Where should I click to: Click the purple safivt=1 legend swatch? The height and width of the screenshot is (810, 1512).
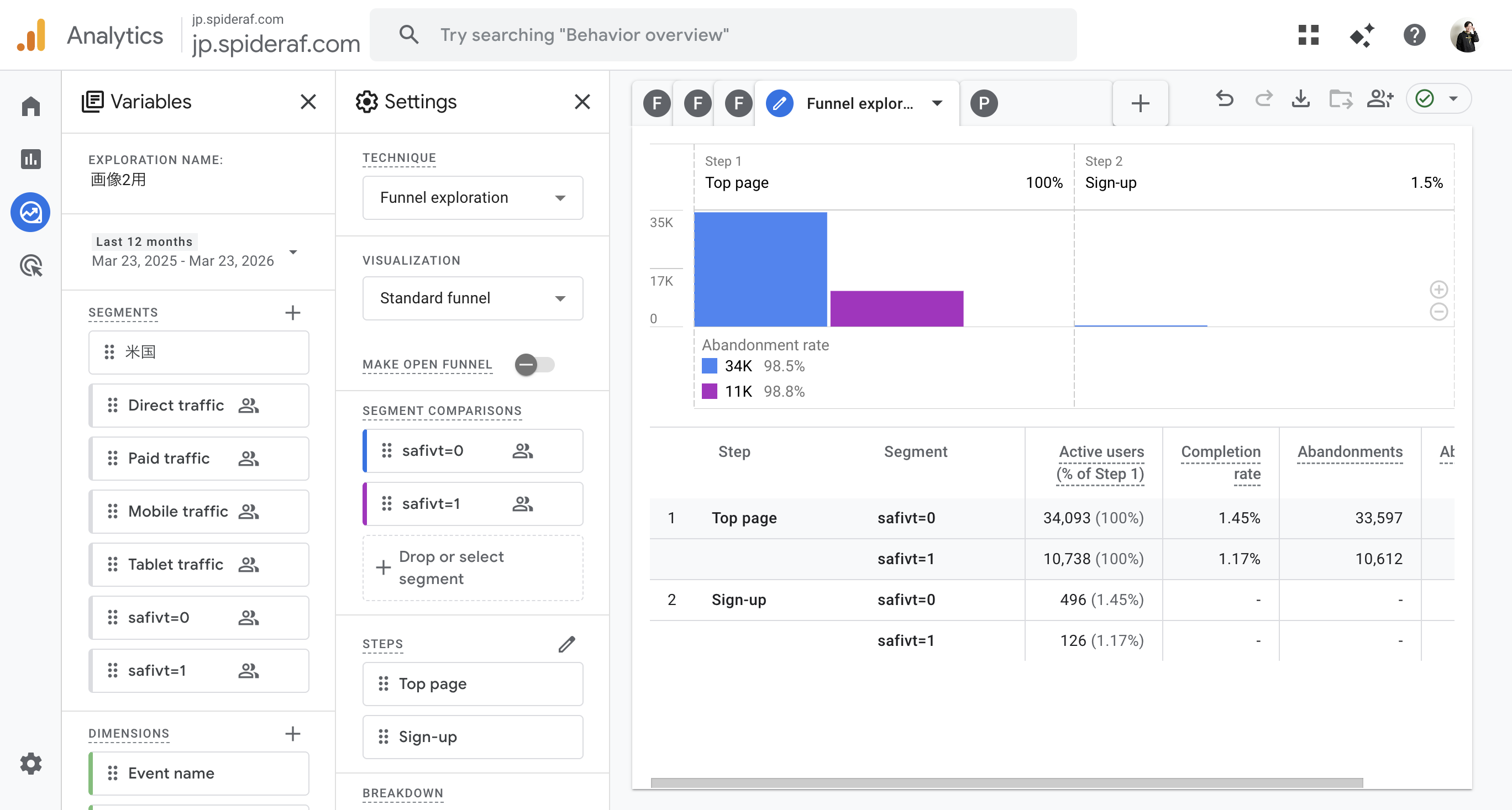[x=709, y=392]
